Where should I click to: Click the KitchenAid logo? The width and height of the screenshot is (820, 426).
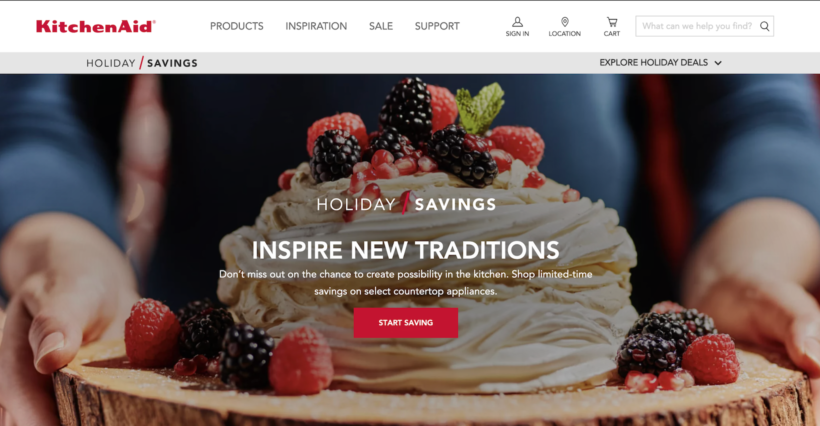coord(96,26)
